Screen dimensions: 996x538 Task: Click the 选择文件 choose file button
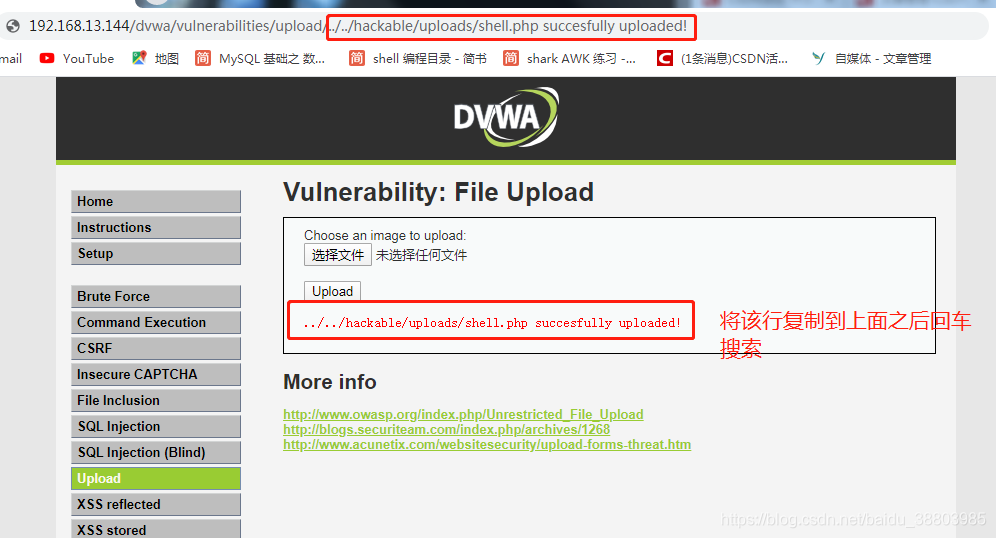coord(337,255)
